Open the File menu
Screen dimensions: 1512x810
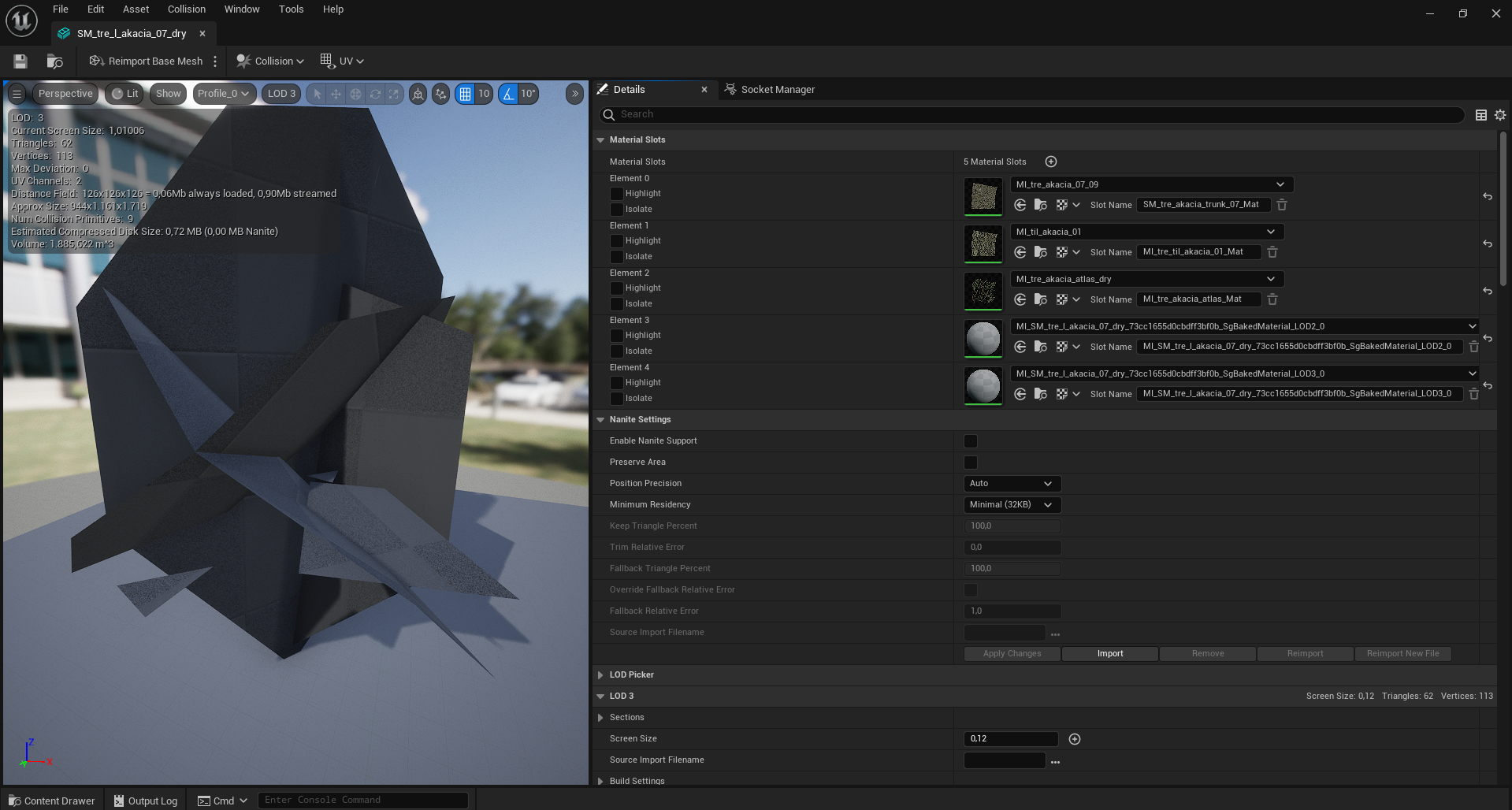click(x=61, y=9)
